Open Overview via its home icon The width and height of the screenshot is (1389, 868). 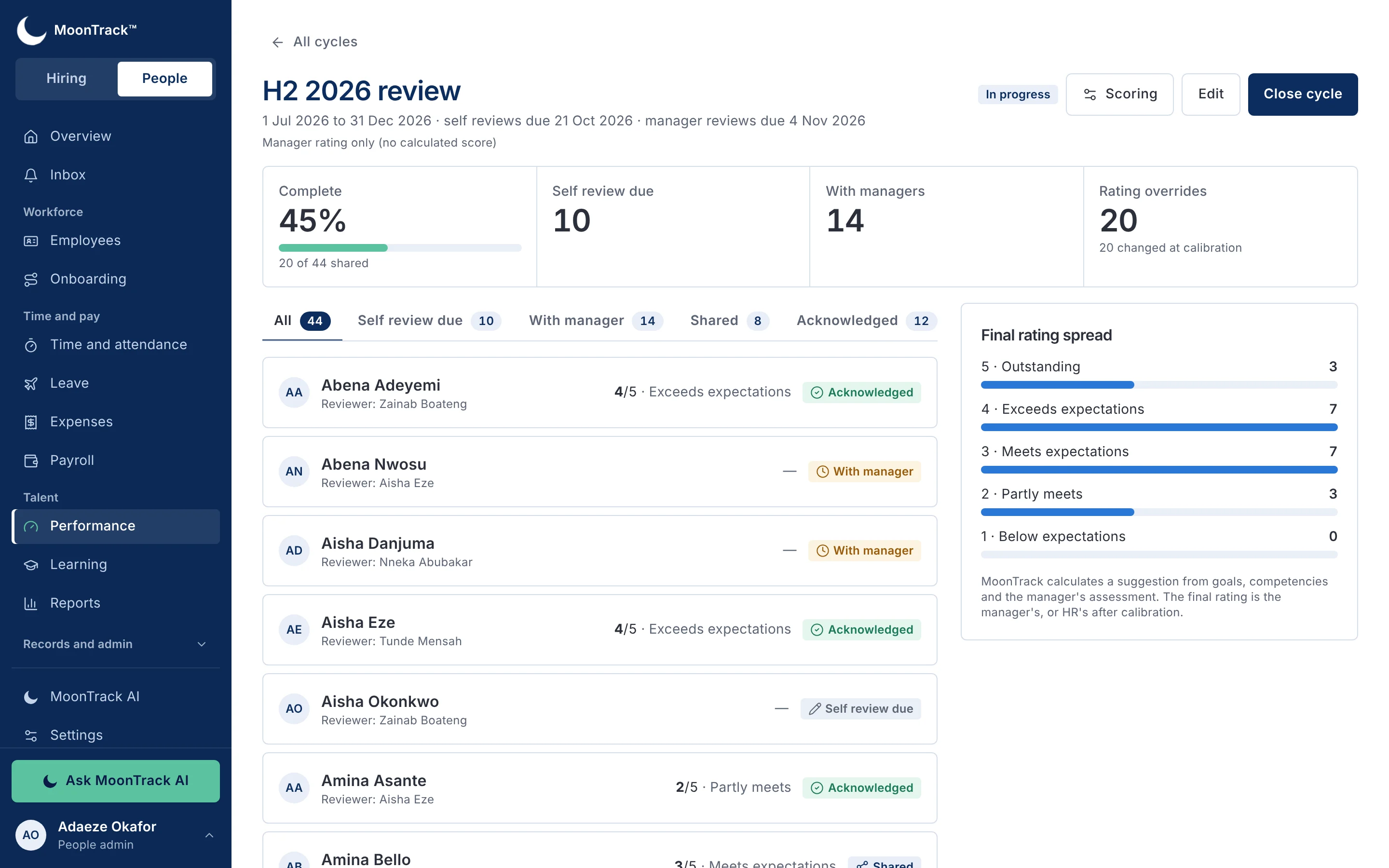tap(31, 136)
